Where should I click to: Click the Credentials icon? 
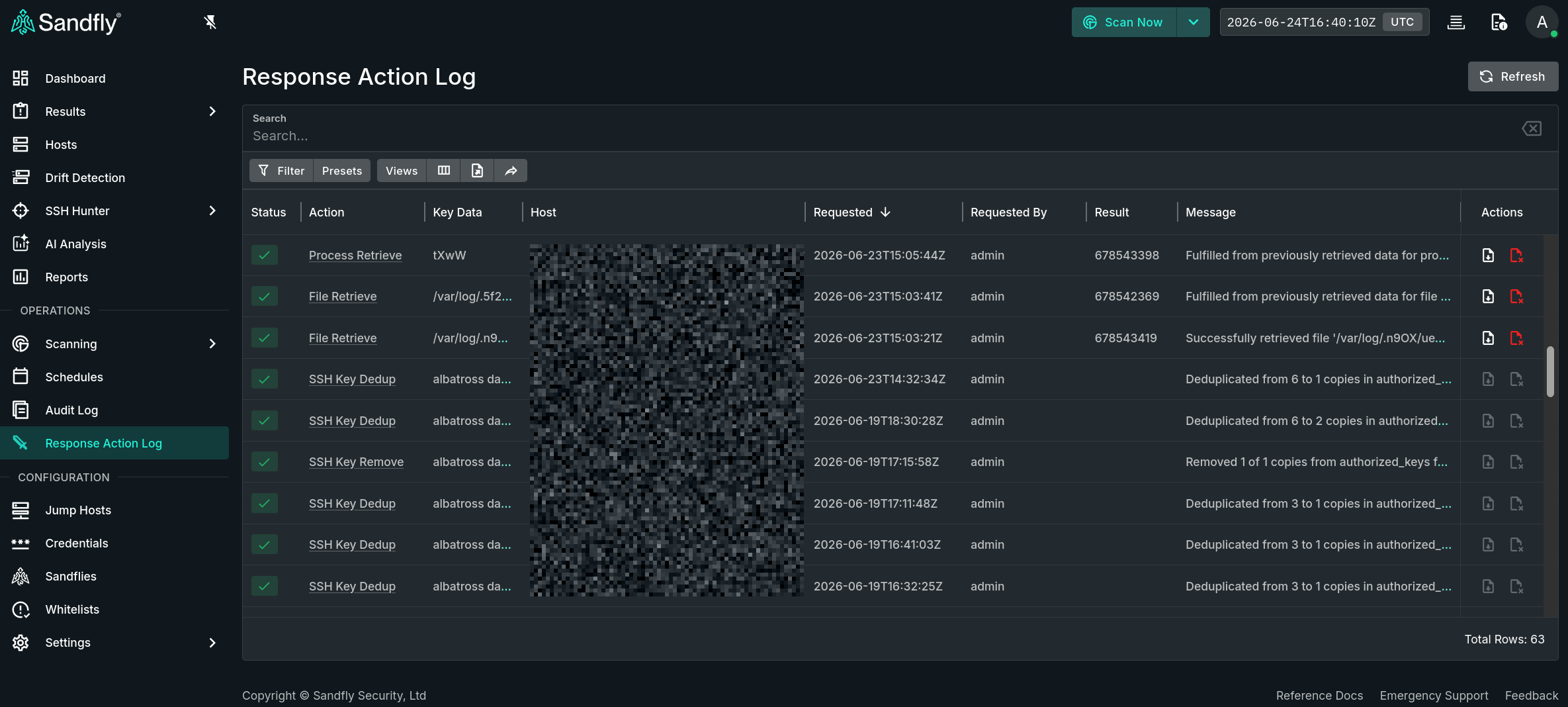click(x=21, y=543)
